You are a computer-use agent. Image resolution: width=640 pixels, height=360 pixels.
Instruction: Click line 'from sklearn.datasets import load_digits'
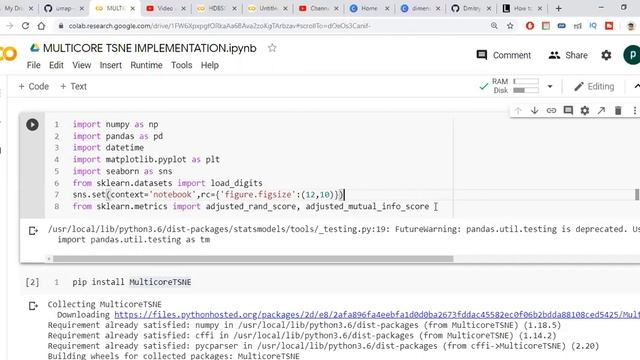point(167,183)
